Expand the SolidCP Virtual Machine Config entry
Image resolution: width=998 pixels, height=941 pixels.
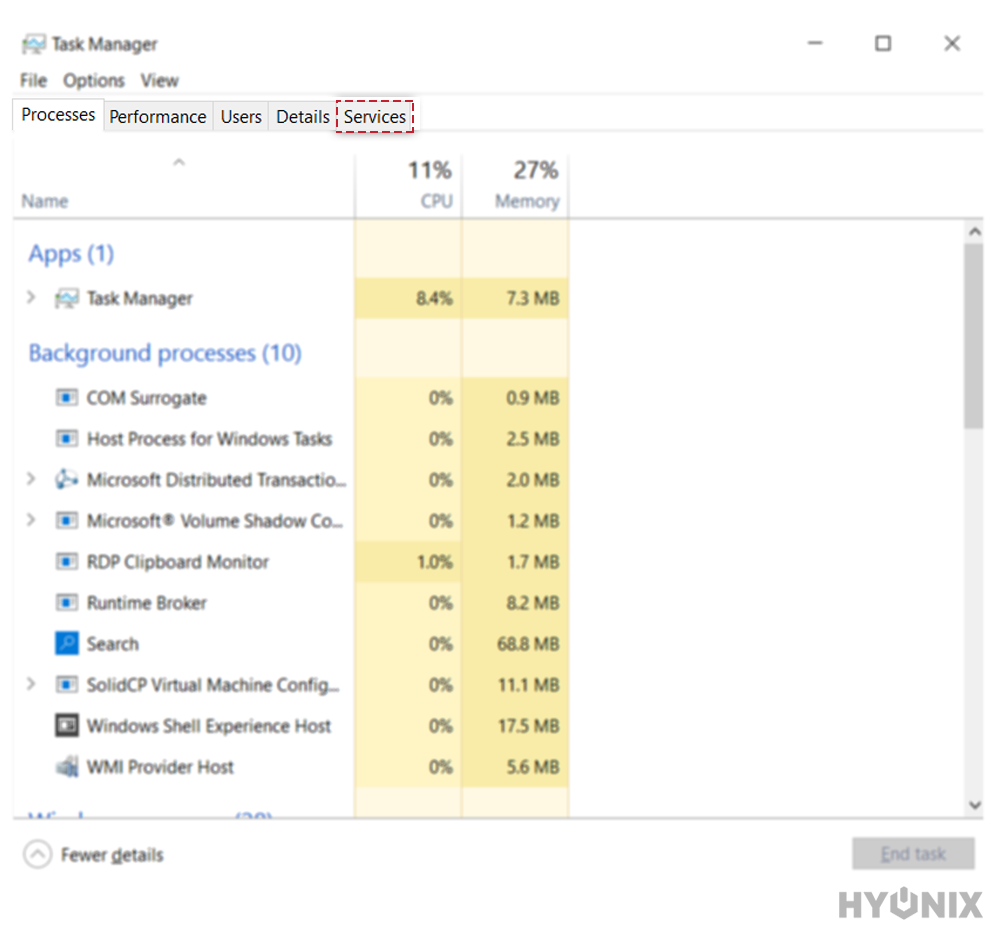[29, 684]
